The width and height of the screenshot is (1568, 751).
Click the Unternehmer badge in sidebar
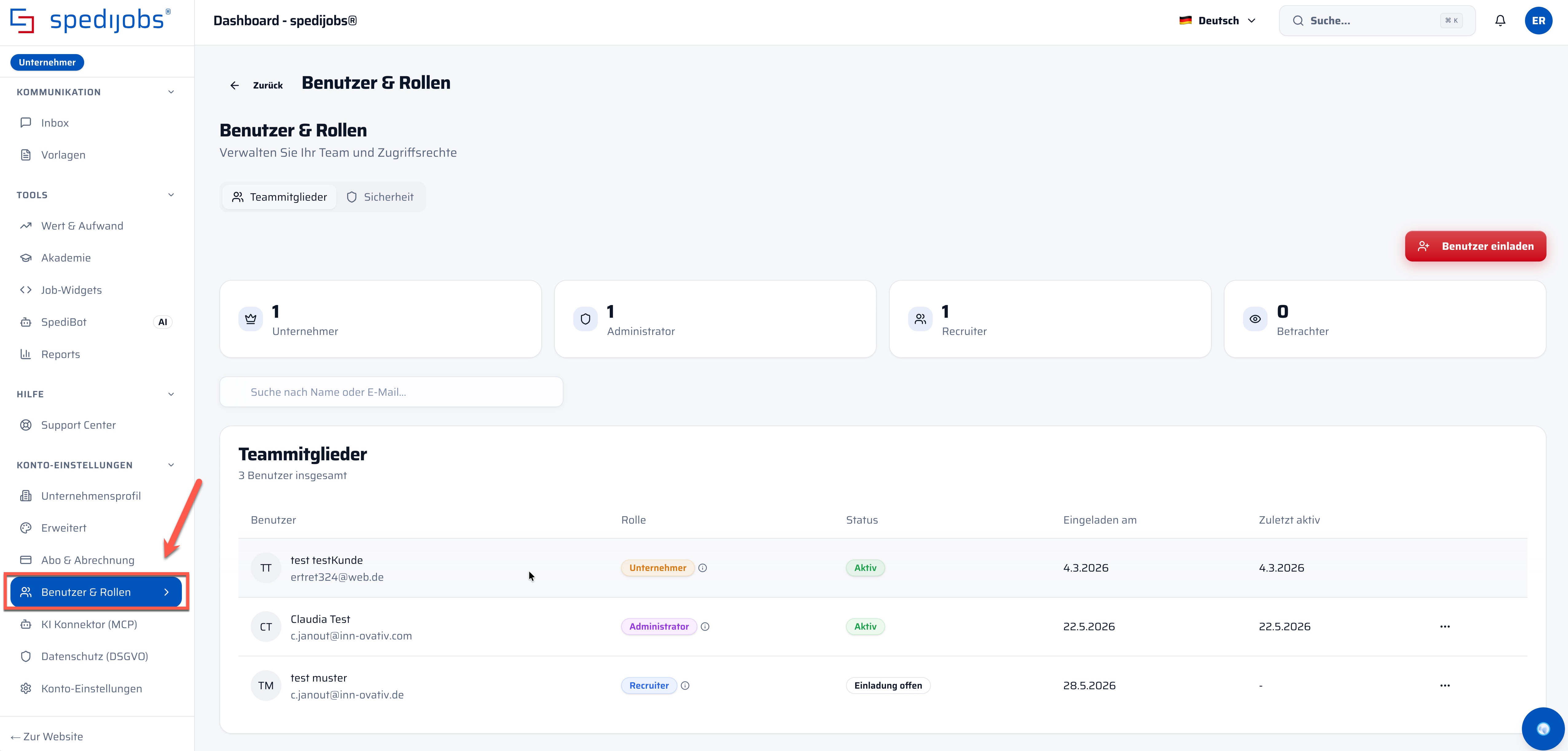[47, 62]
